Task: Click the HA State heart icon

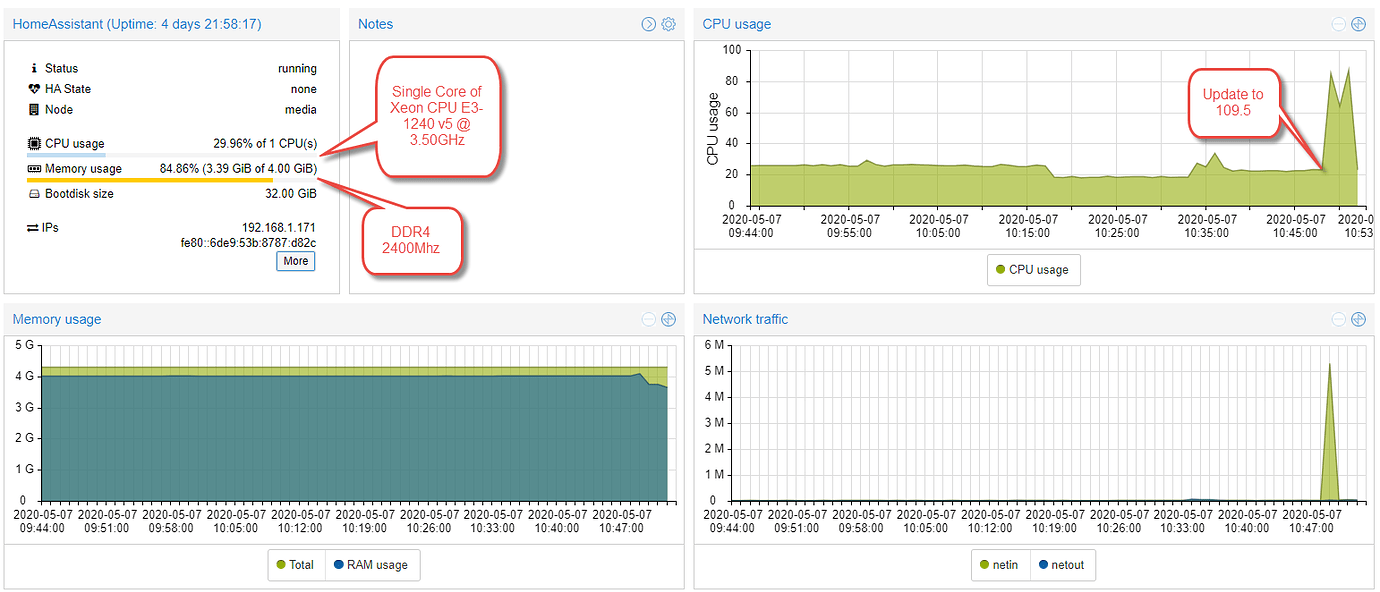Action: (x=35, y=89)
